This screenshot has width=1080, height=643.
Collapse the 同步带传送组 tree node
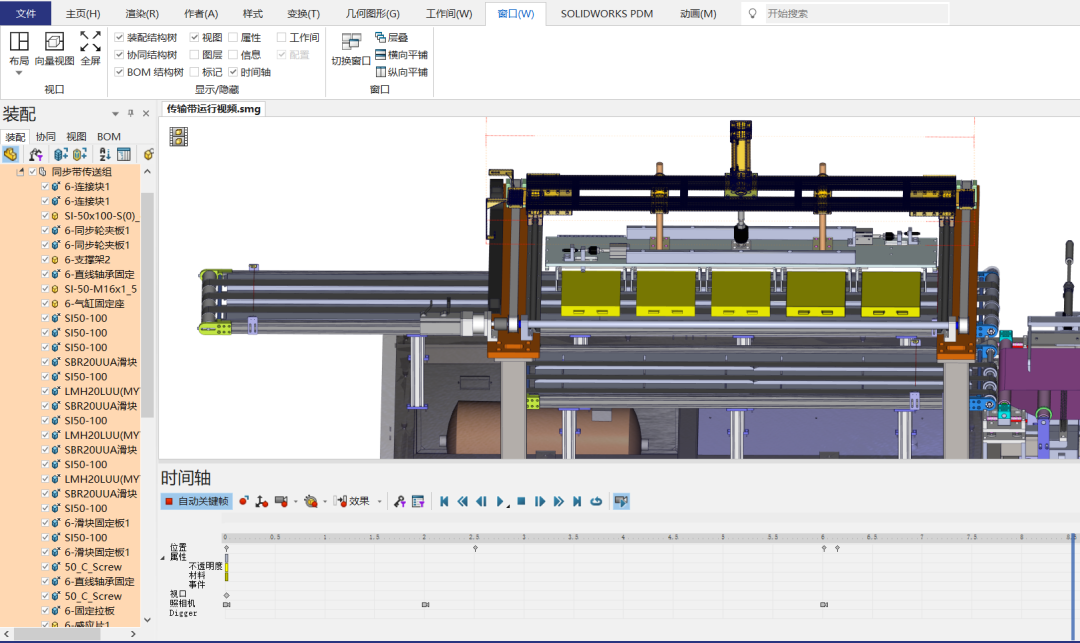click(x=21, y=172)
